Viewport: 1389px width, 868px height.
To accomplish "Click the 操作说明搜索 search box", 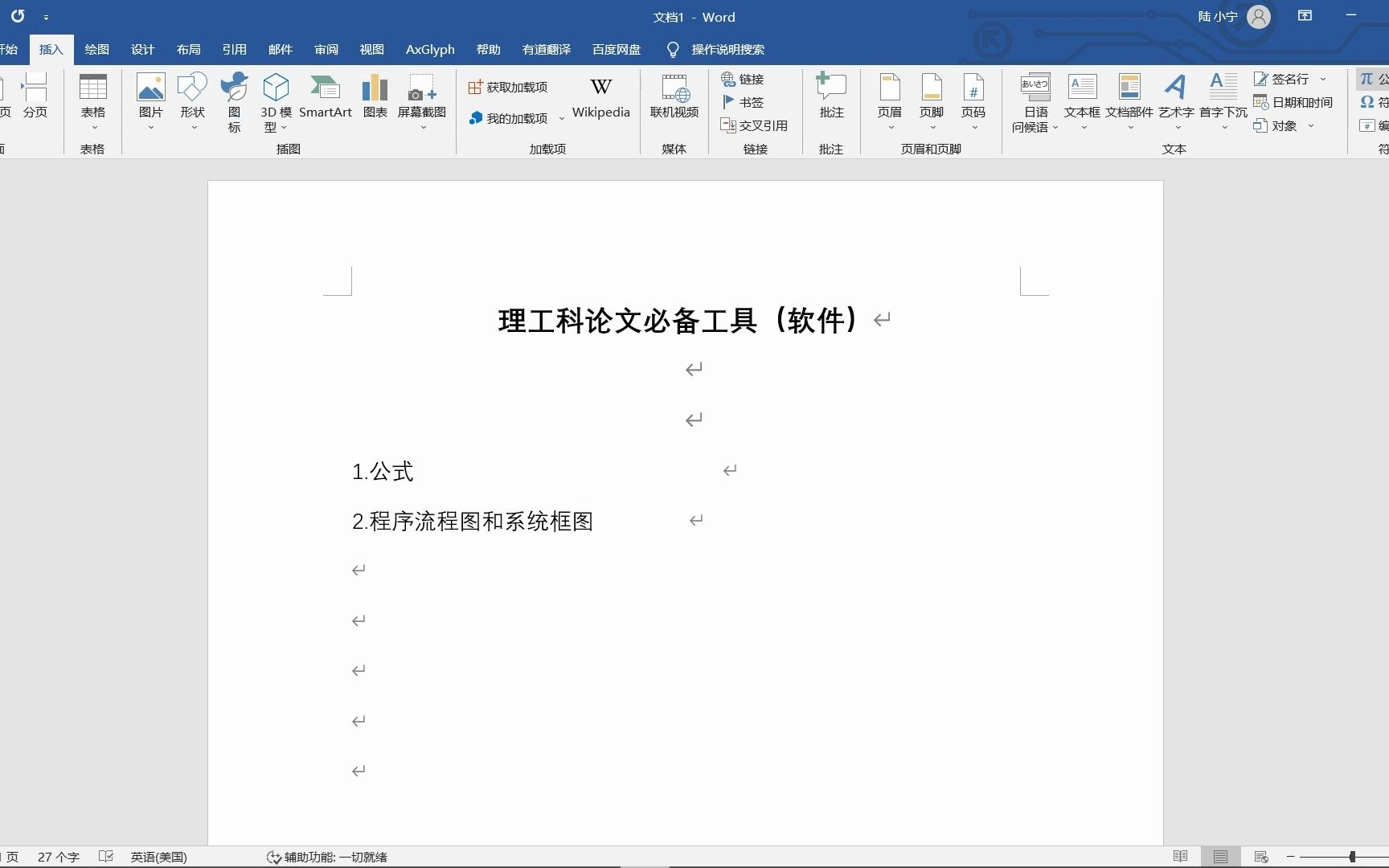I will coord(715,49).
